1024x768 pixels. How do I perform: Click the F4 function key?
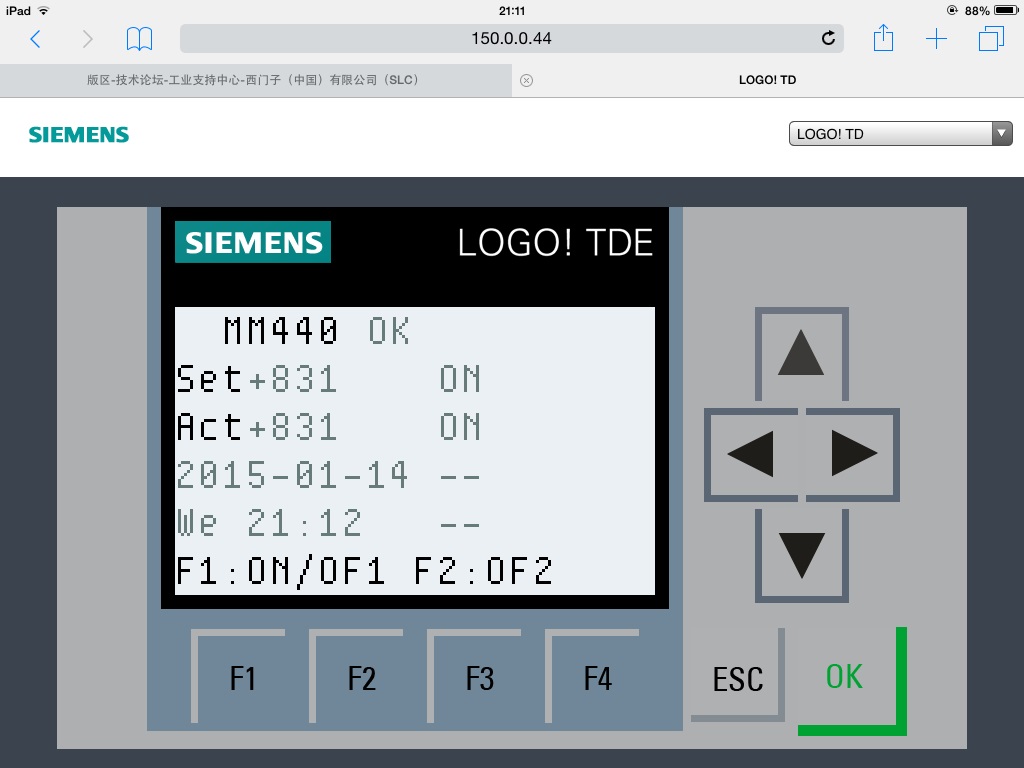[x=593, y=677]
